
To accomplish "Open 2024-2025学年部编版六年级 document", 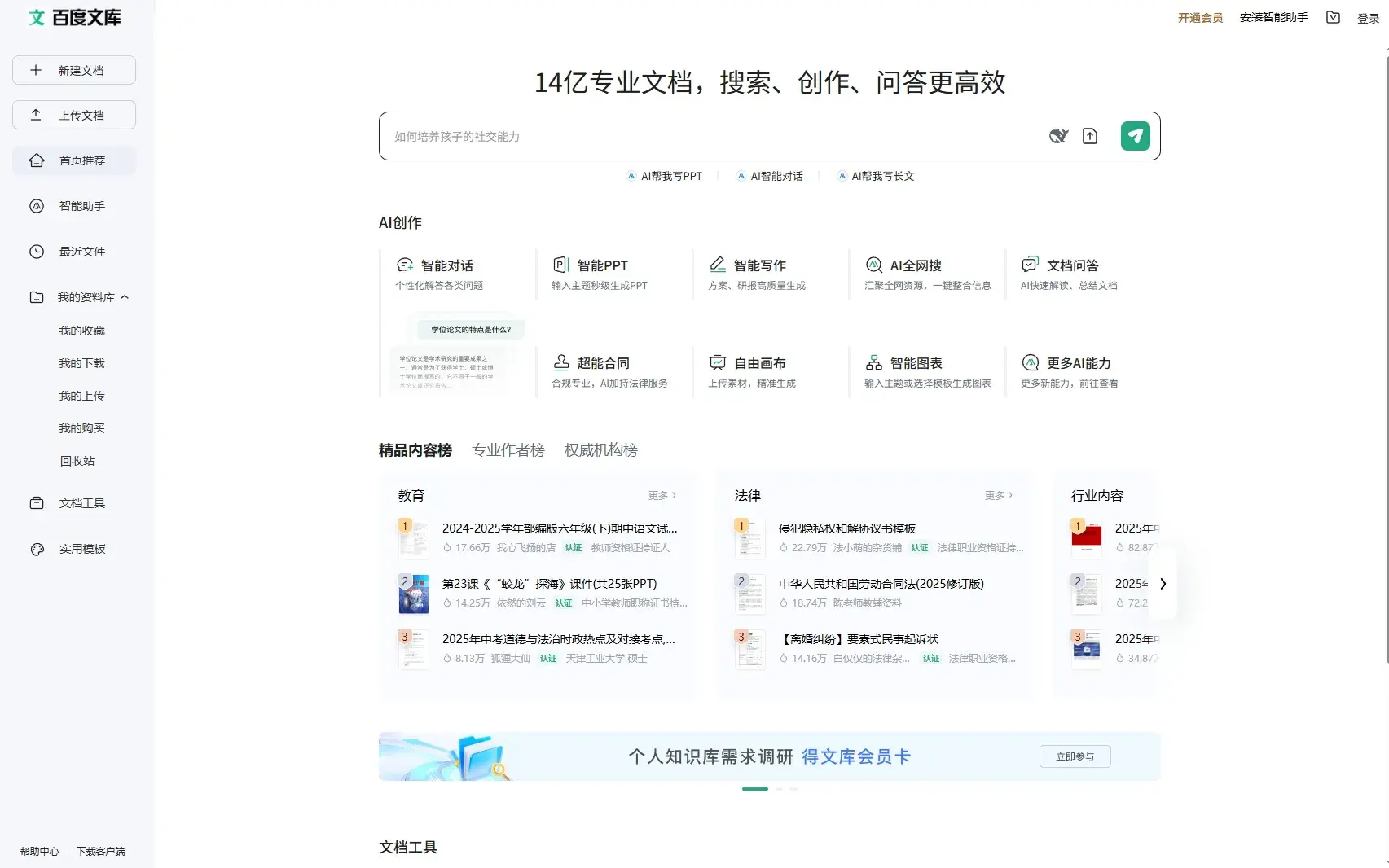I will click(560, 528).
